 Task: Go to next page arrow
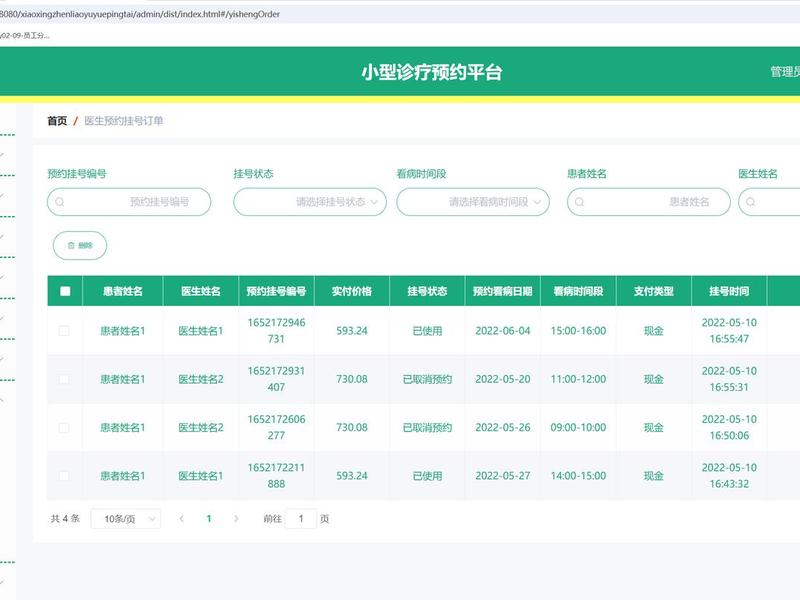tap(236, 519)
